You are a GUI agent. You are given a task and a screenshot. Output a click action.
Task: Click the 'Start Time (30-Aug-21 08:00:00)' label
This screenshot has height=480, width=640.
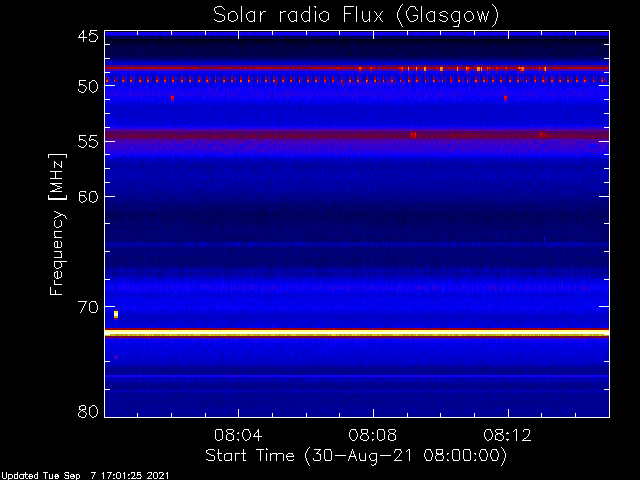tap(356, 456)
